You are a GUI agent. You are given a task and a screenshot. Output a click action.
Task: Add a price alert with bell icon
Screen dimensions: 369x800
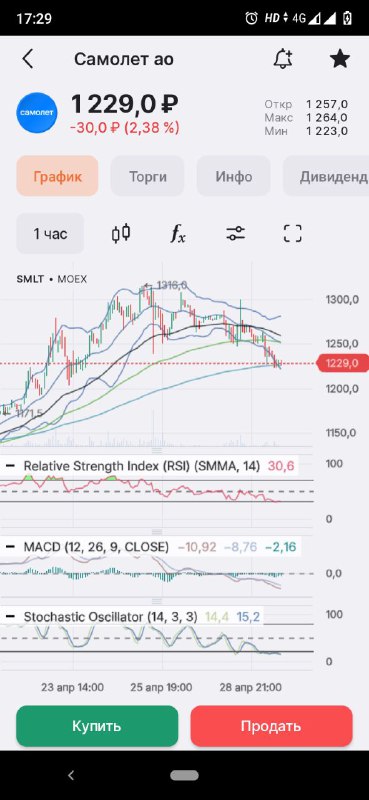tap(282, 59)
